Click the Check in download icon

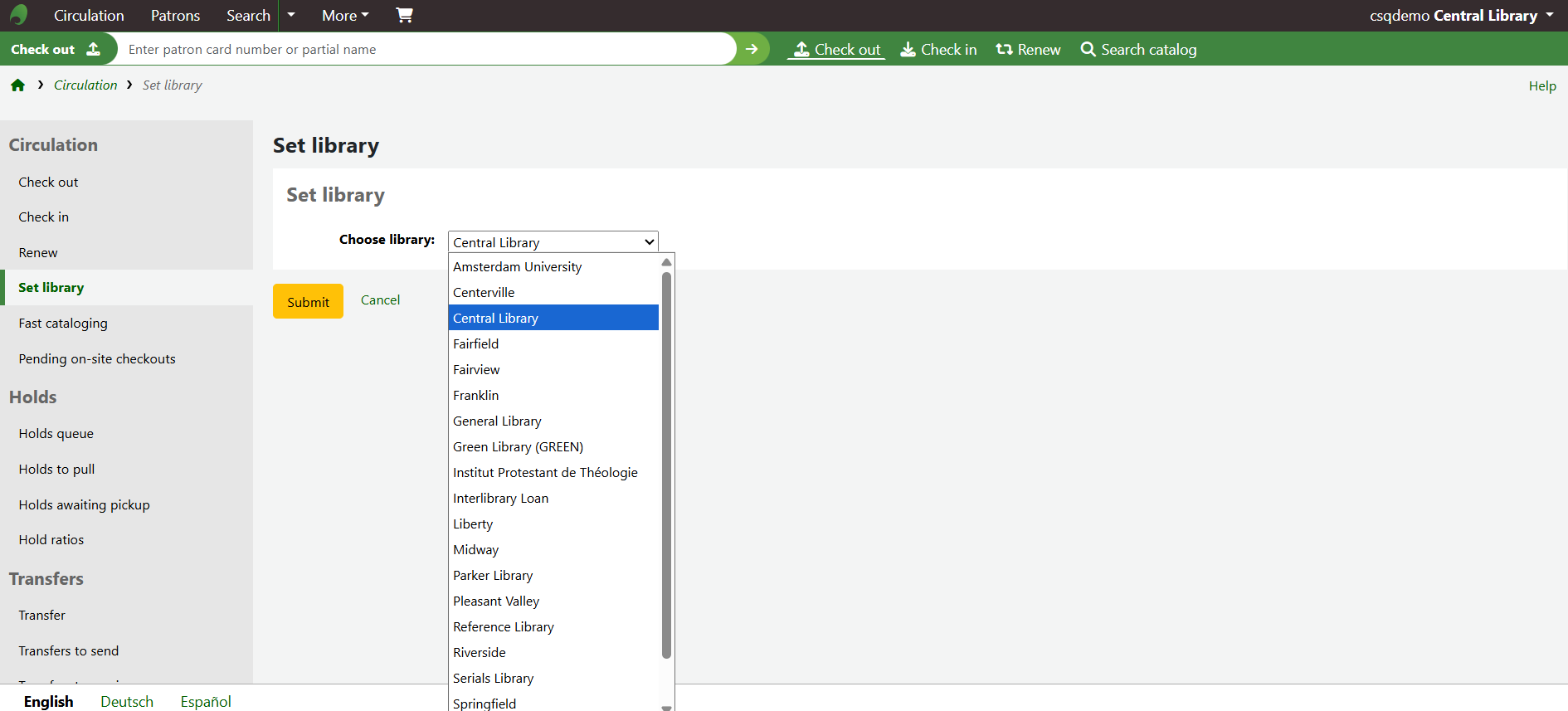coord(908,50)
